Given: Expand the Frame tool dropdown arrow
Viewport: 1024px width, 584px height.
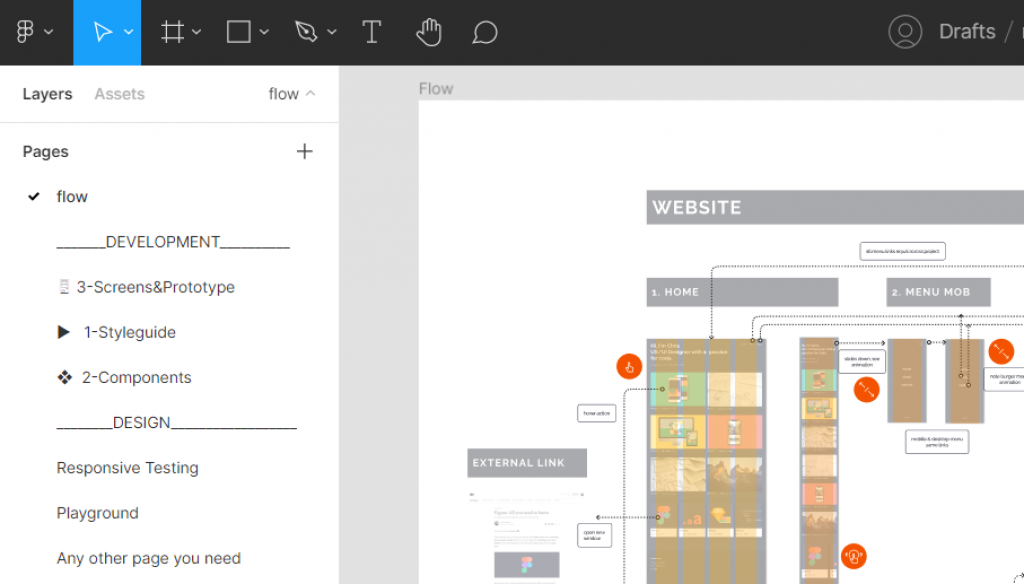Looking at the screenshot, I should pos(197,32).
